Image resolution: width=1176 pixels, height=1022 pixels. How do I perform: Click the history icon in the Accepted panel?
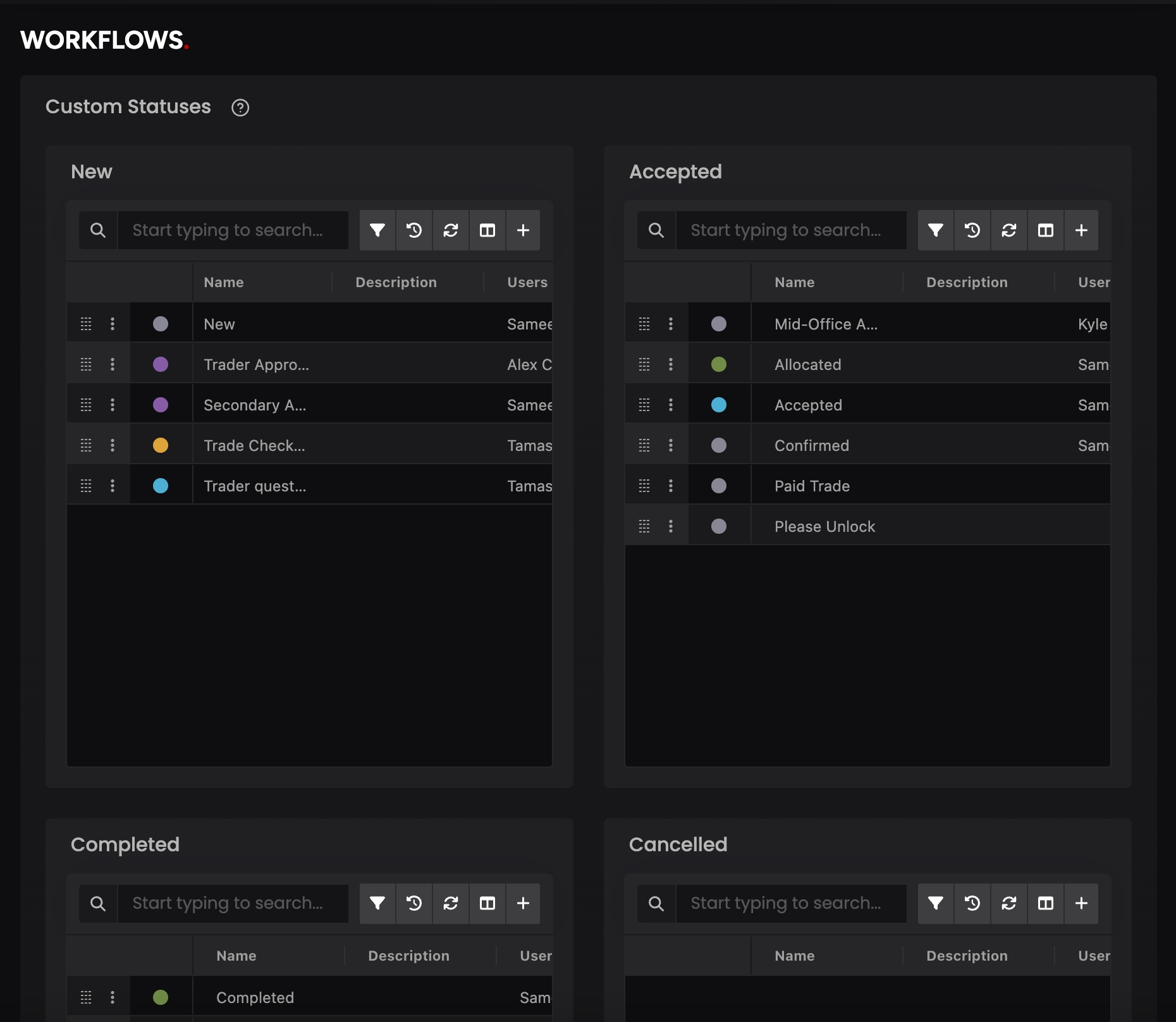point(972,230)
